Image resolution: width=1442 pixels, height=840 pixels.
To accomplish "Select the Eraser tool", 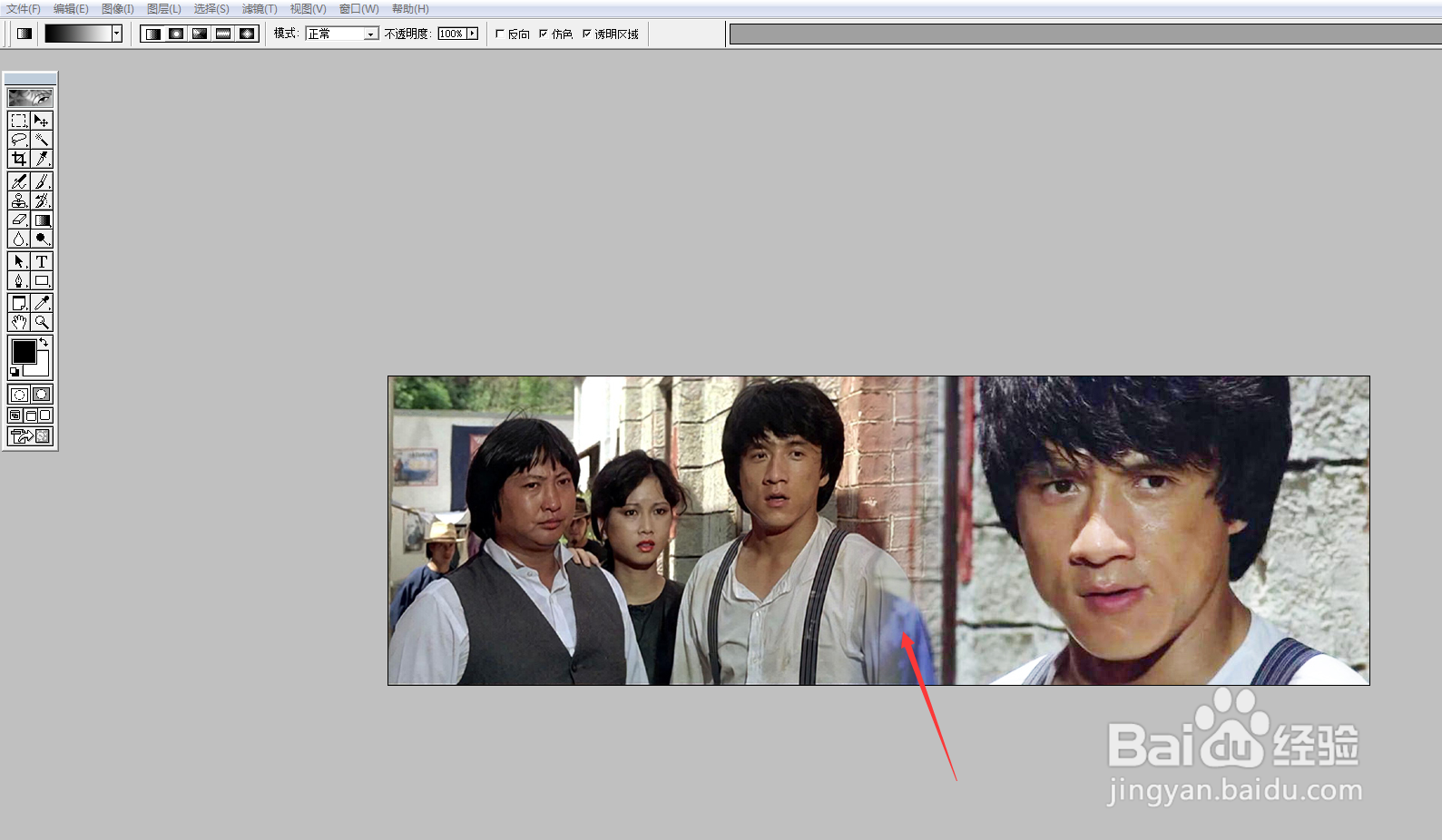I will click(x=19, y=220).
